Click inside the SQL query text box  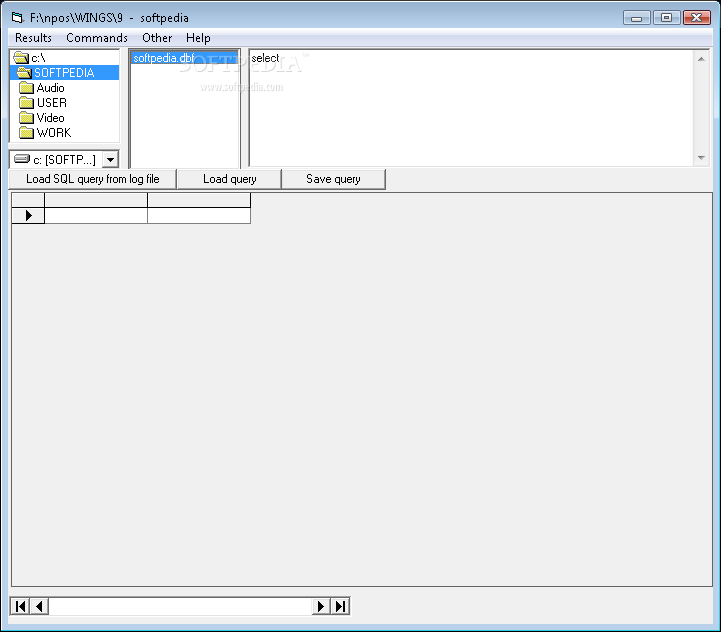point(471,108)
